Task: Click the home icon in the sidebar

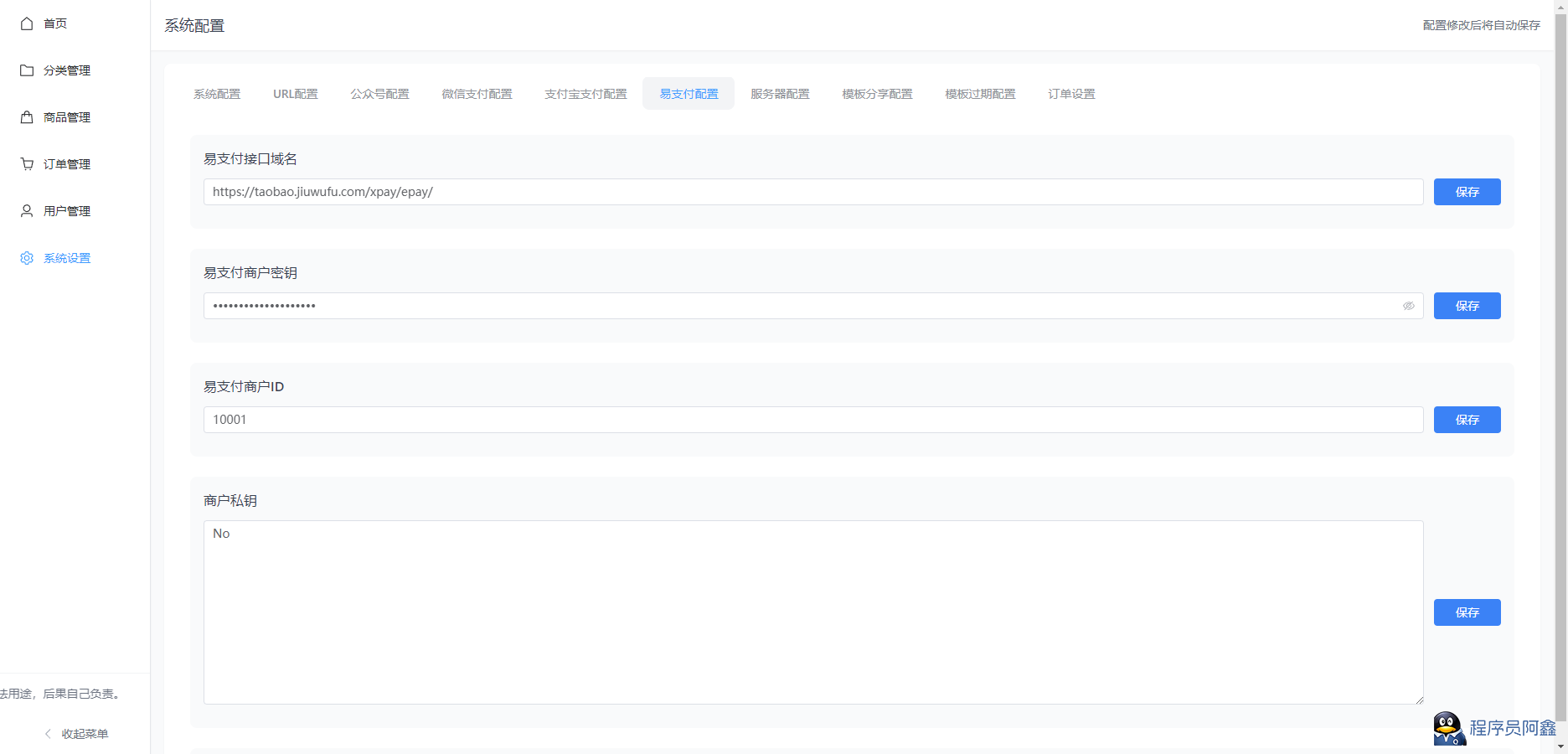Action: pyautogui.click(x=27, y=23)
